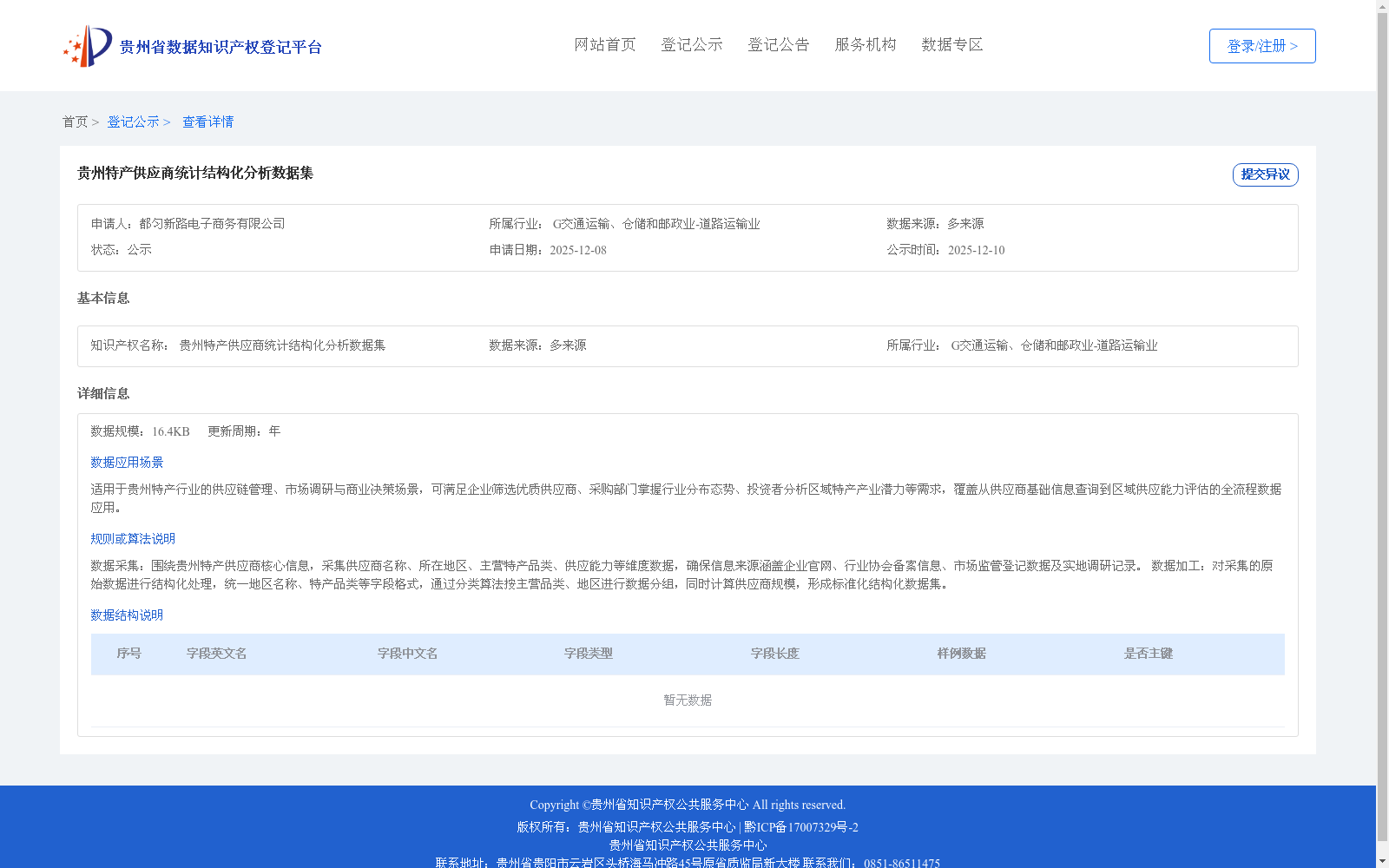This screenshot has width=1389, height=868.
Task: Click the page vertical scrollbar thumb
Action: 1382,427
